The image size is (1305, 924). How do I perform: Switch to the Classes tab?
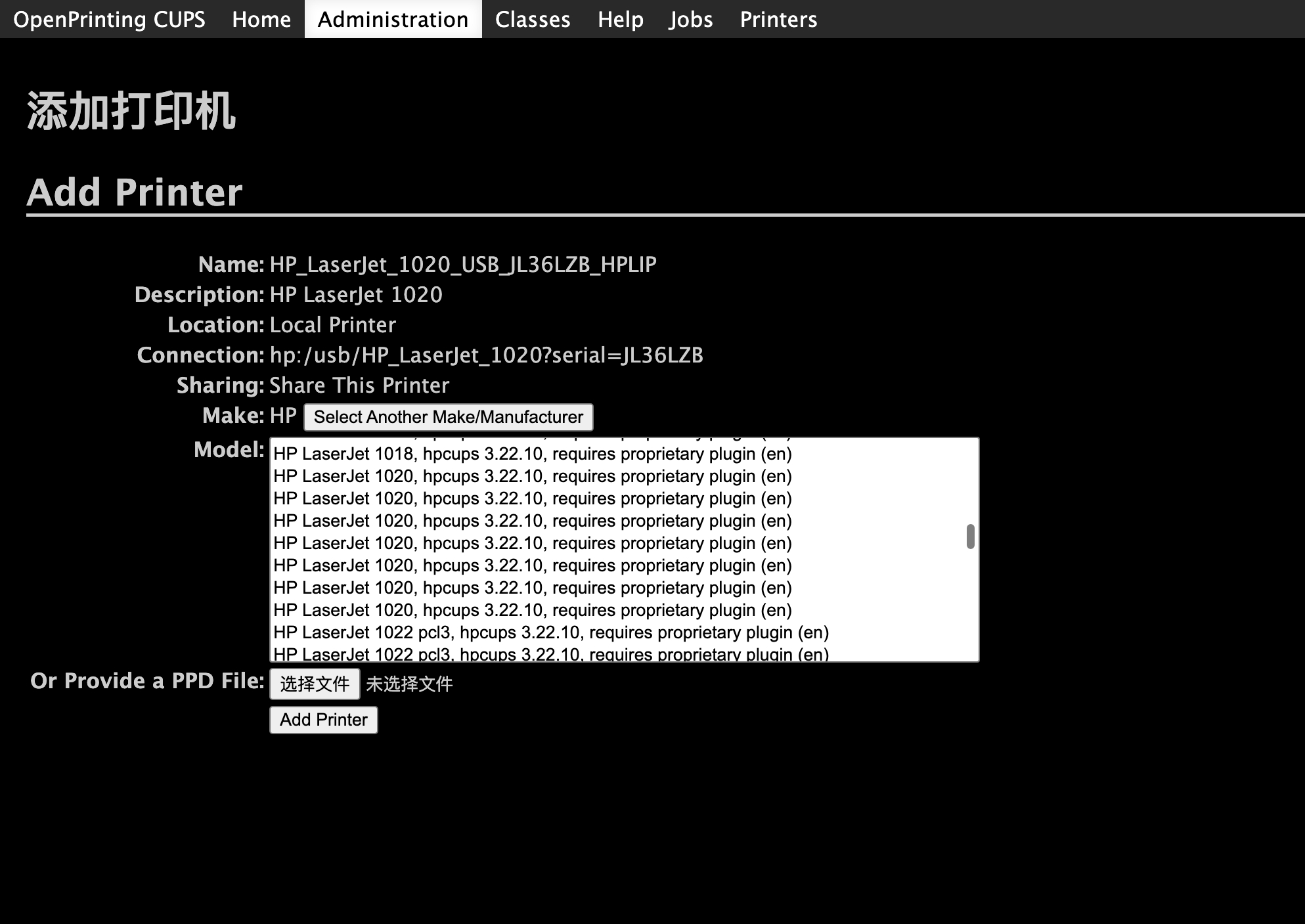coord(533,19)
